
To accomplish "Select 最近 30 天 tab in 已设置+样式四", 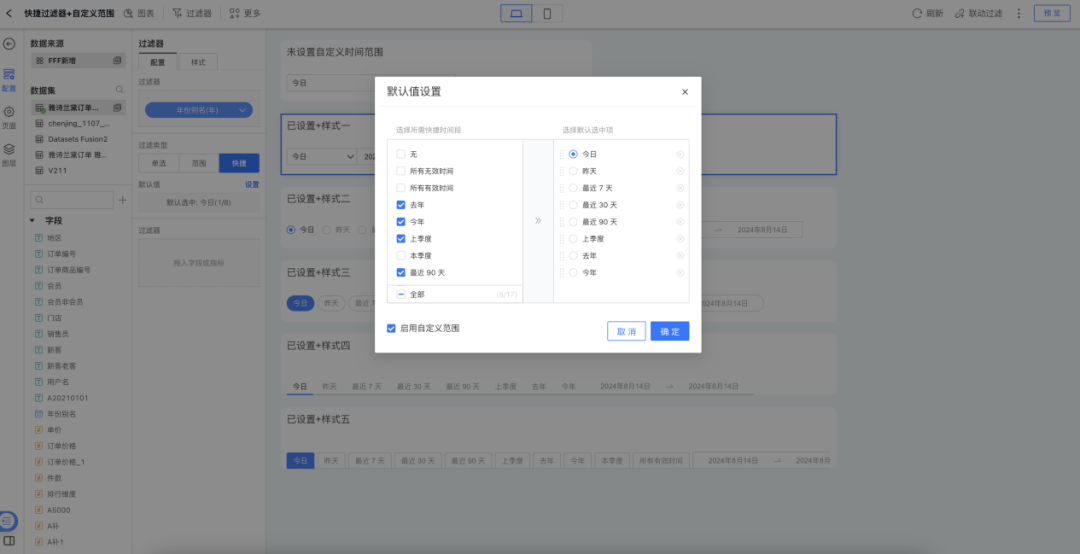I will pos(413,387).
